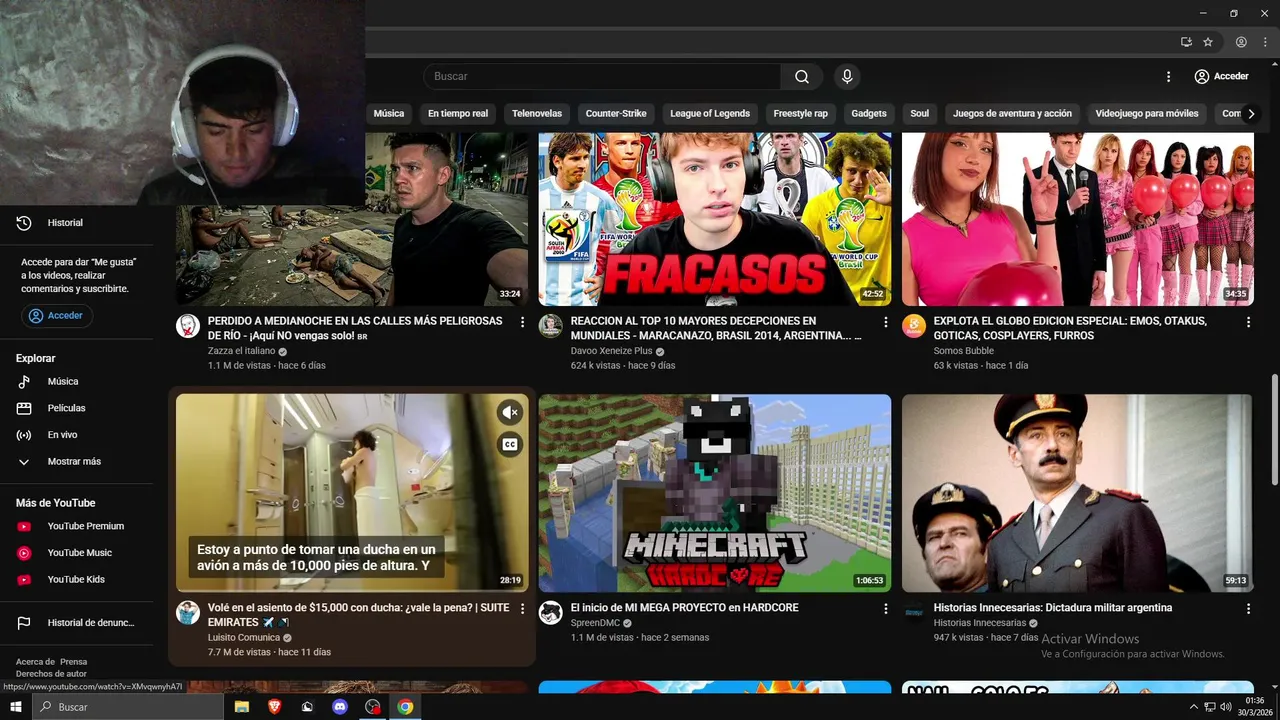The width and height of the screenshot is (1280, 720).
Task: Open more options for Minecraft Hardcore video
Action: click(885, 609)
